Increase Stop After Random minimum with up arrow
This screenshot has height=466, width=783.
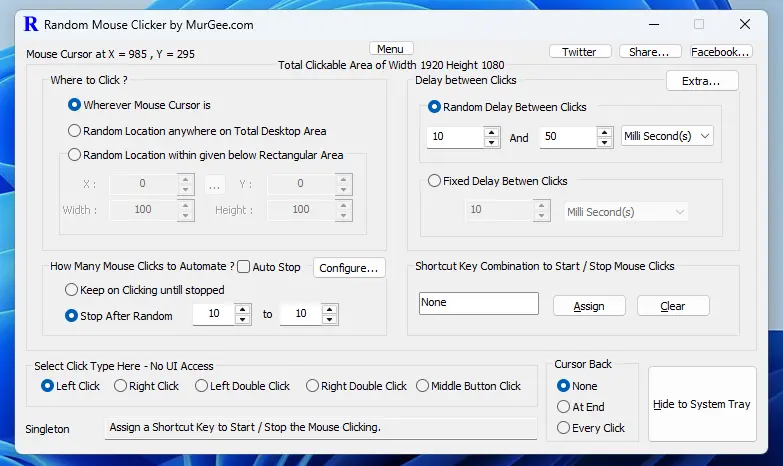coord(243,309)
